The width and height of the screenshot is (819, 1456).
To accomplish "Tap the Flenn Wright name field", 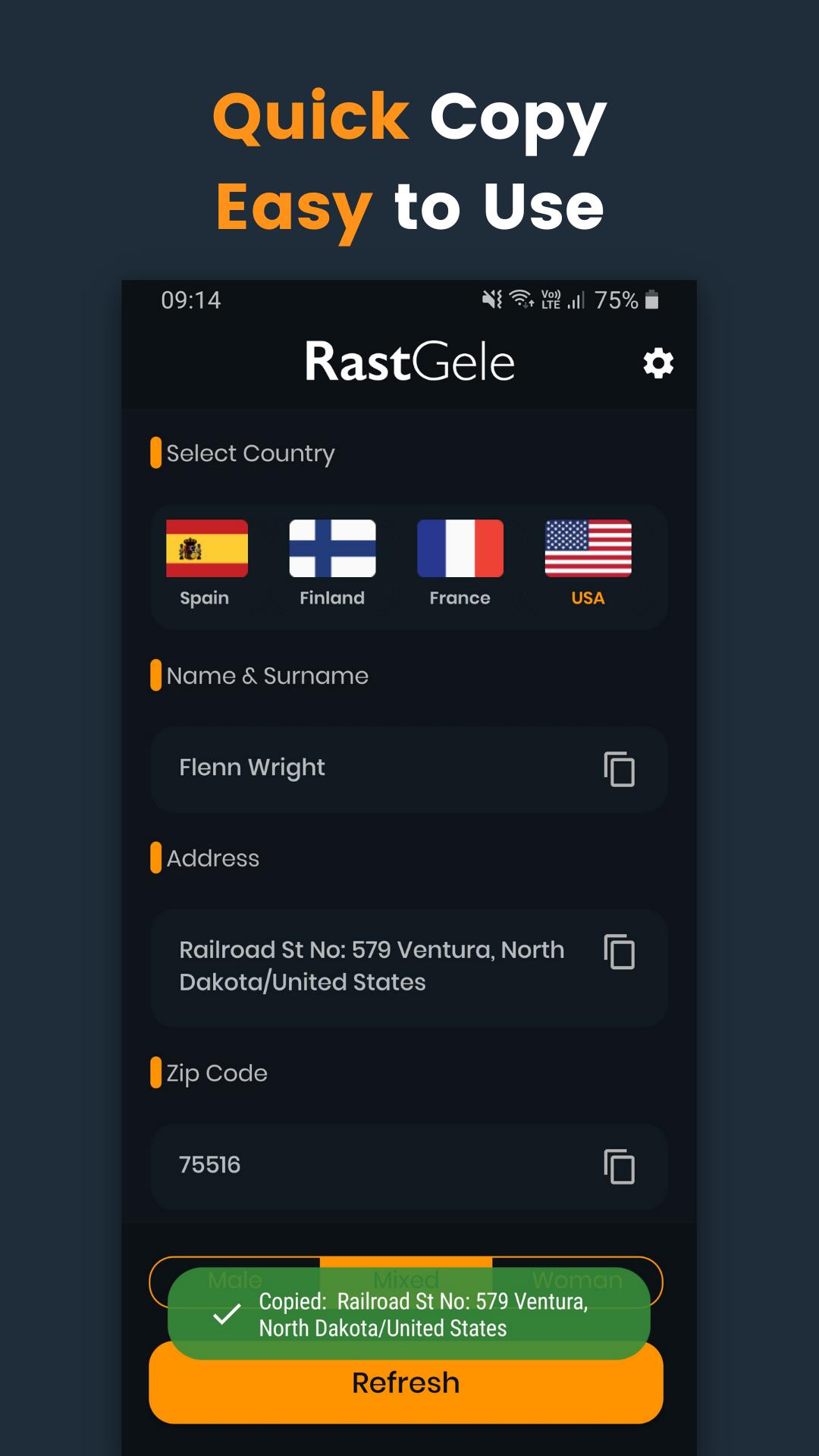I will 409,769.
